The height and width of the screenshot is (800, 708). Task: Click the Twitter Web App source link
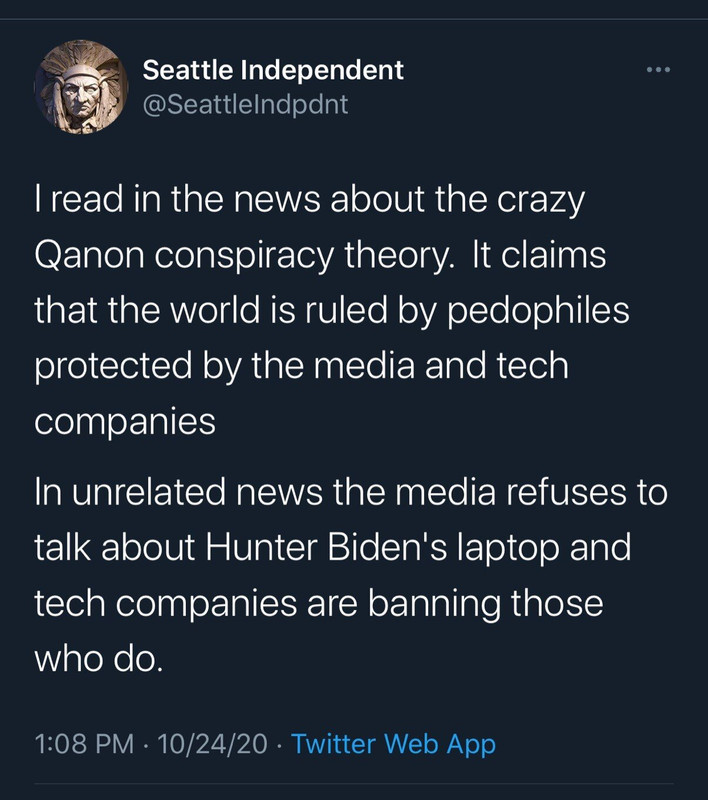point(393,744)
